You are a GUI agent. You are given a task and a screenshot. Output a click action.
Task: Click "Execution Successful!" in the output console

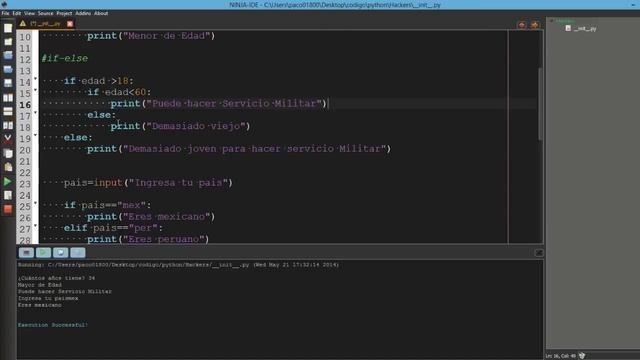(53, 325)
